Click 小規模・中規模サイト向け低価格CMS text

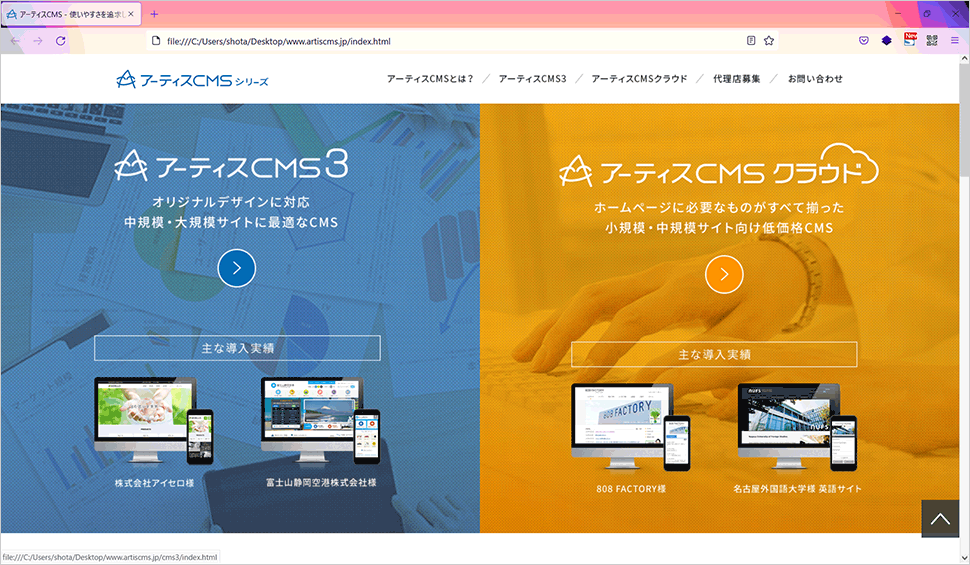719,228
